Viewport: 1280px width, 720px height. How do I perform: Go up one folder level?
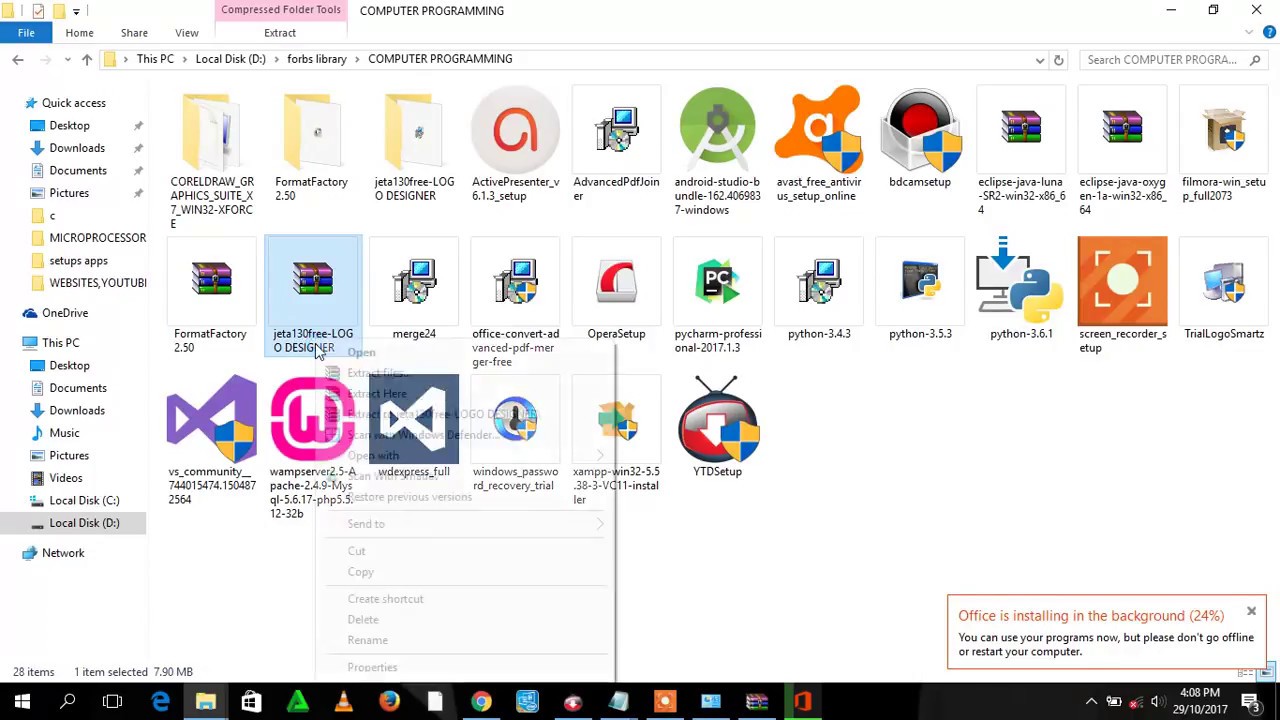click(x=87, y=60)
